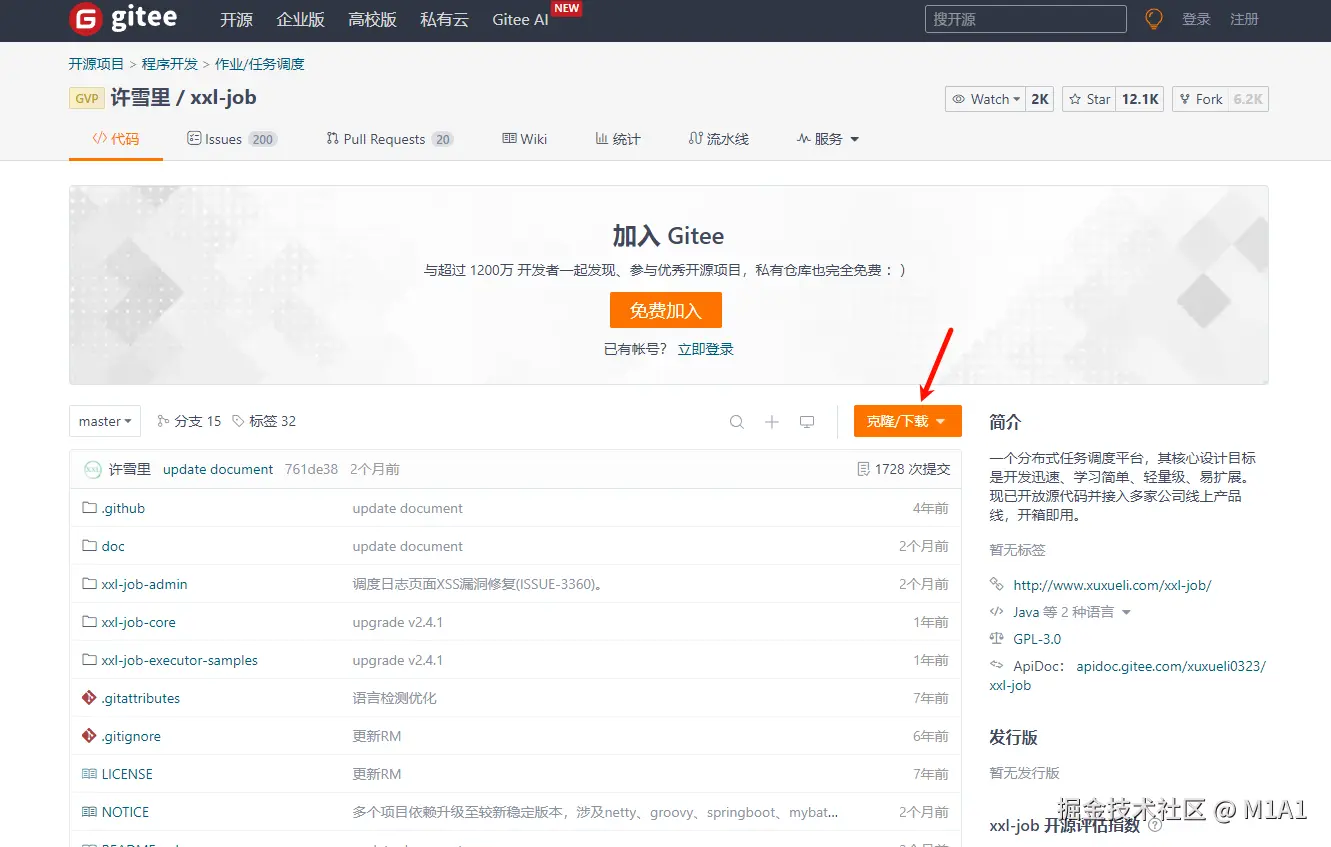
Task: Click the 调度日志页面XSS漏洞修复 commit message
Action: pyautogui.click(x=479, y=584)
